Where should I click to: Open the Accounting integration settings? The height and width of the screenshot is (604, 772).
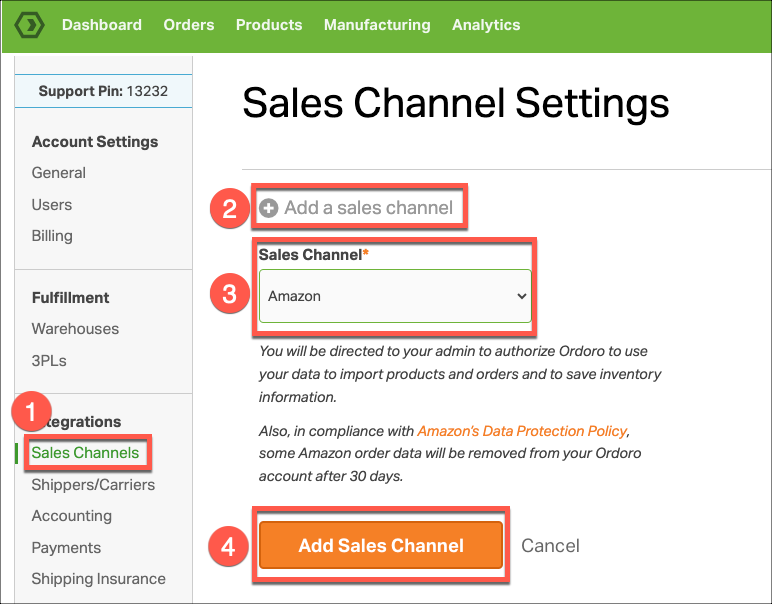(x=72, y=516)
